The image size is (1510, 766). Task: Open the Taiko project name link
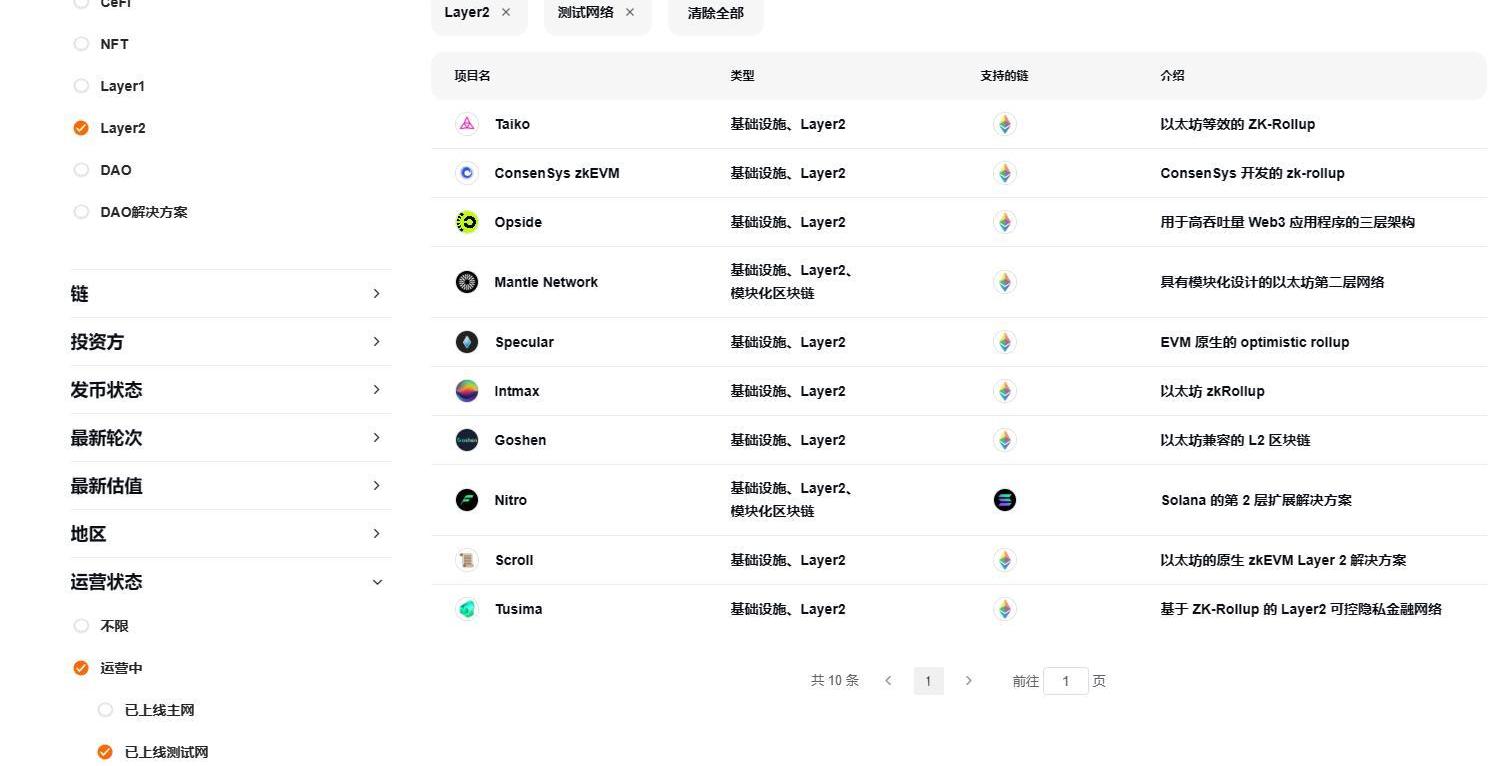512,124
